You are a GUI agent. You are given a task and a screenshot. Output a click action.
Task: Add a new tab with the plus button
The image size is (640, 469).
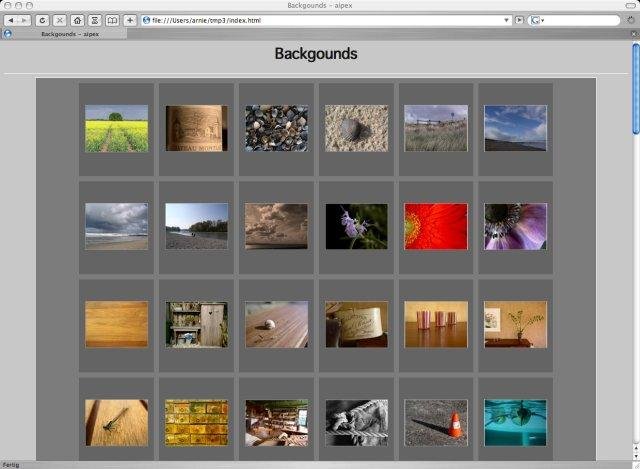coord(130,20)
